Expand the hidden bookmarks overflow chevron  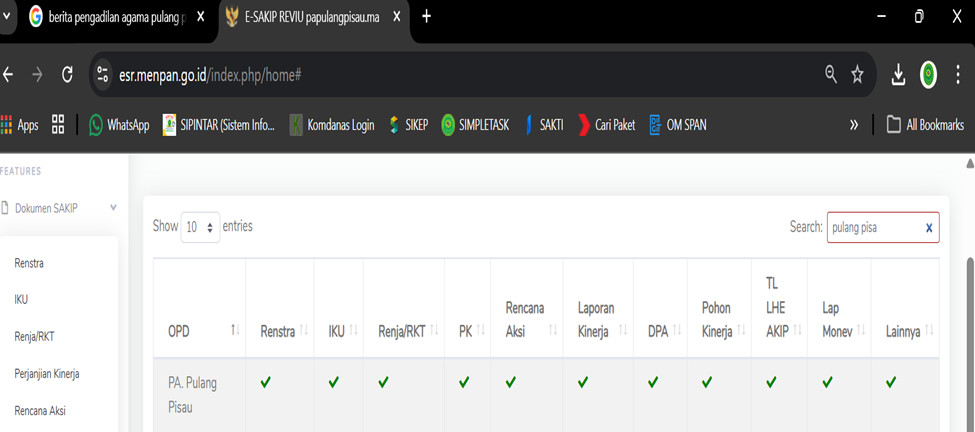point(854,125)
